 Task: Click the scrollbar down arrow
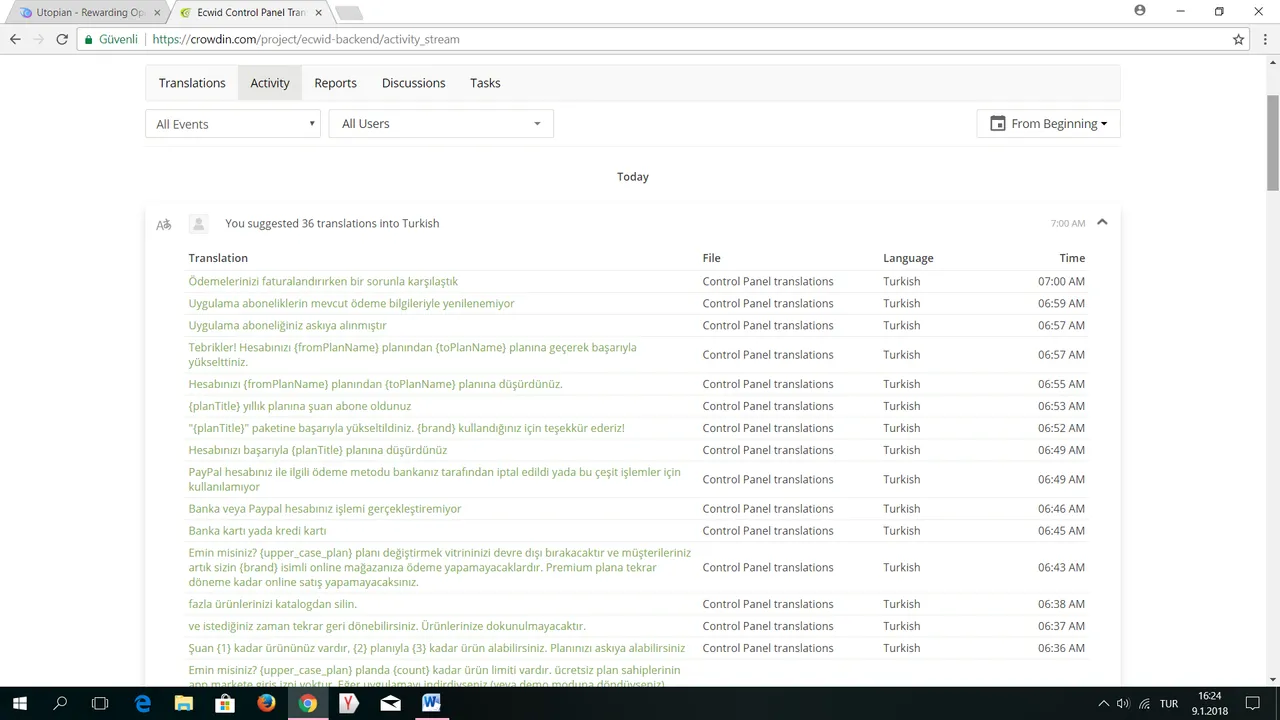click(x=1272, y=680)
